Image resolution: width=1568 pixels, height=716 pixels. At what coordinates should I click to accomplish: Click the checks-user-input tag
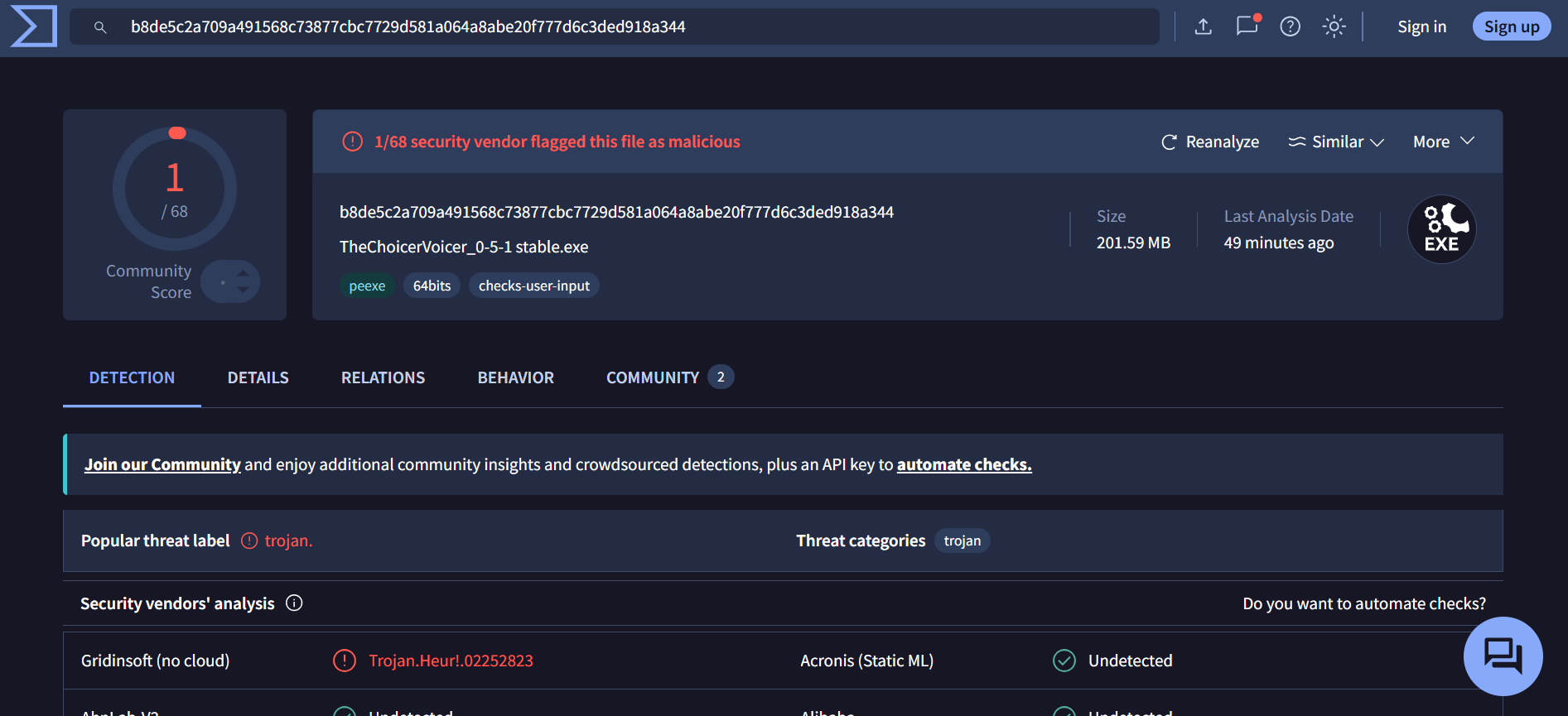534,286
